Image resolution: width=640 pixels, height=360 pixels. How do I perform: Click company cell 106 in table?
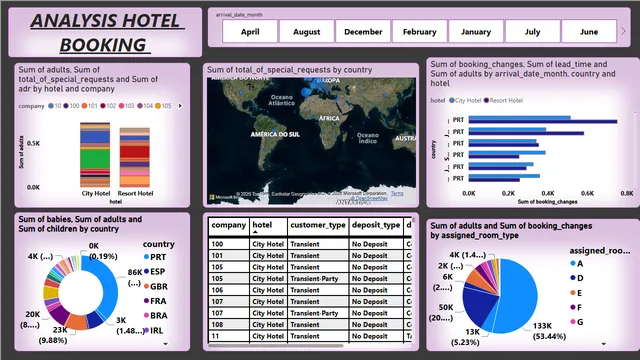229,290
